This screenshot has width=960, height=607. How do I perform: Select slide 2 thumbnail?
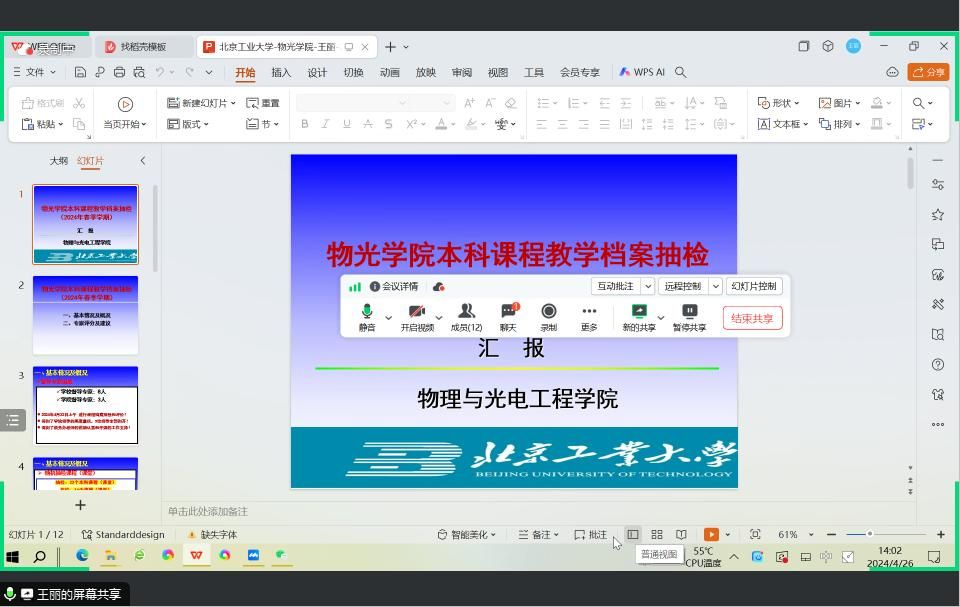85,315
